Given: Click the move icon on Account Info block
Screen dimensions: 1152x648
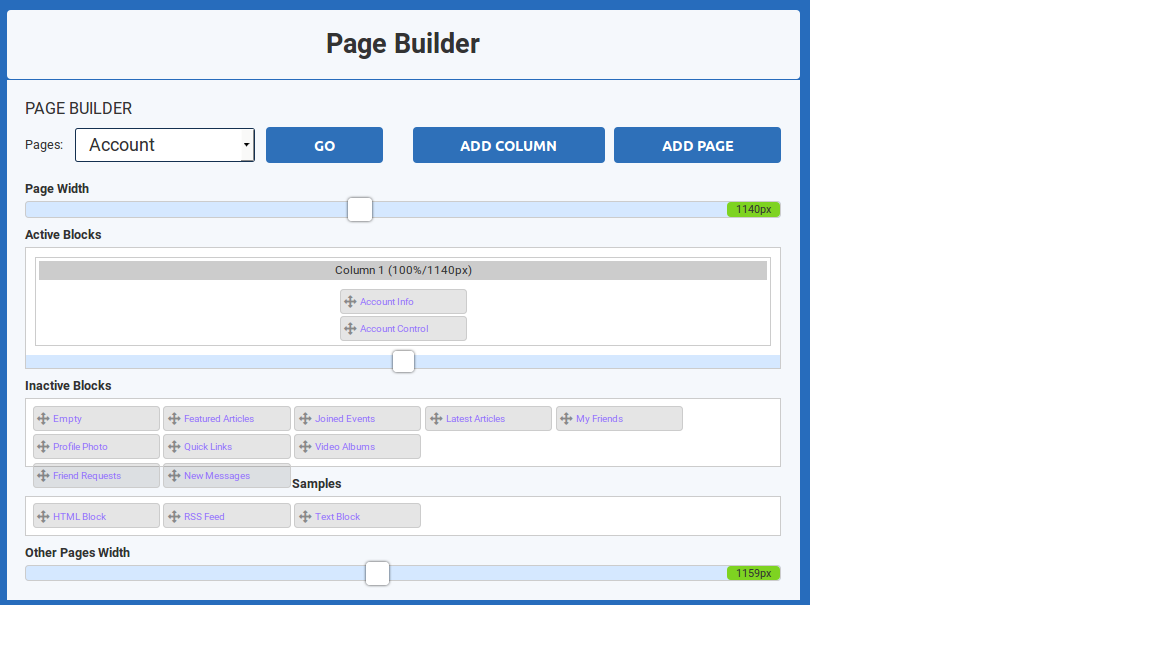Looking at the screenshot, I should point(350,302).
